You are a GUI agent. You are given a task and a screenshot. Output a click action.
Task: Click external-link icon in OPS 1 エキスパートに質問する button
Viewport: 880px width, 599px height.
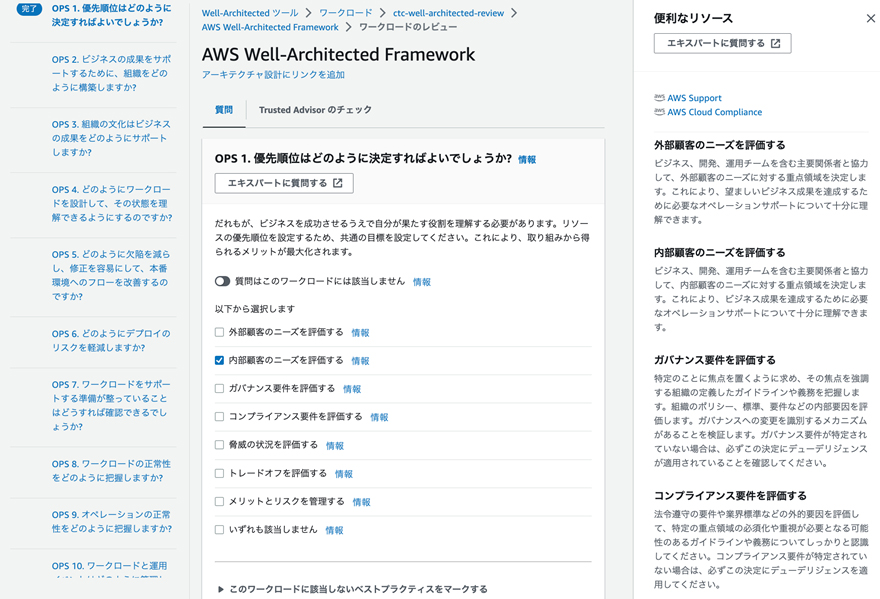click(x=338, y=183)
